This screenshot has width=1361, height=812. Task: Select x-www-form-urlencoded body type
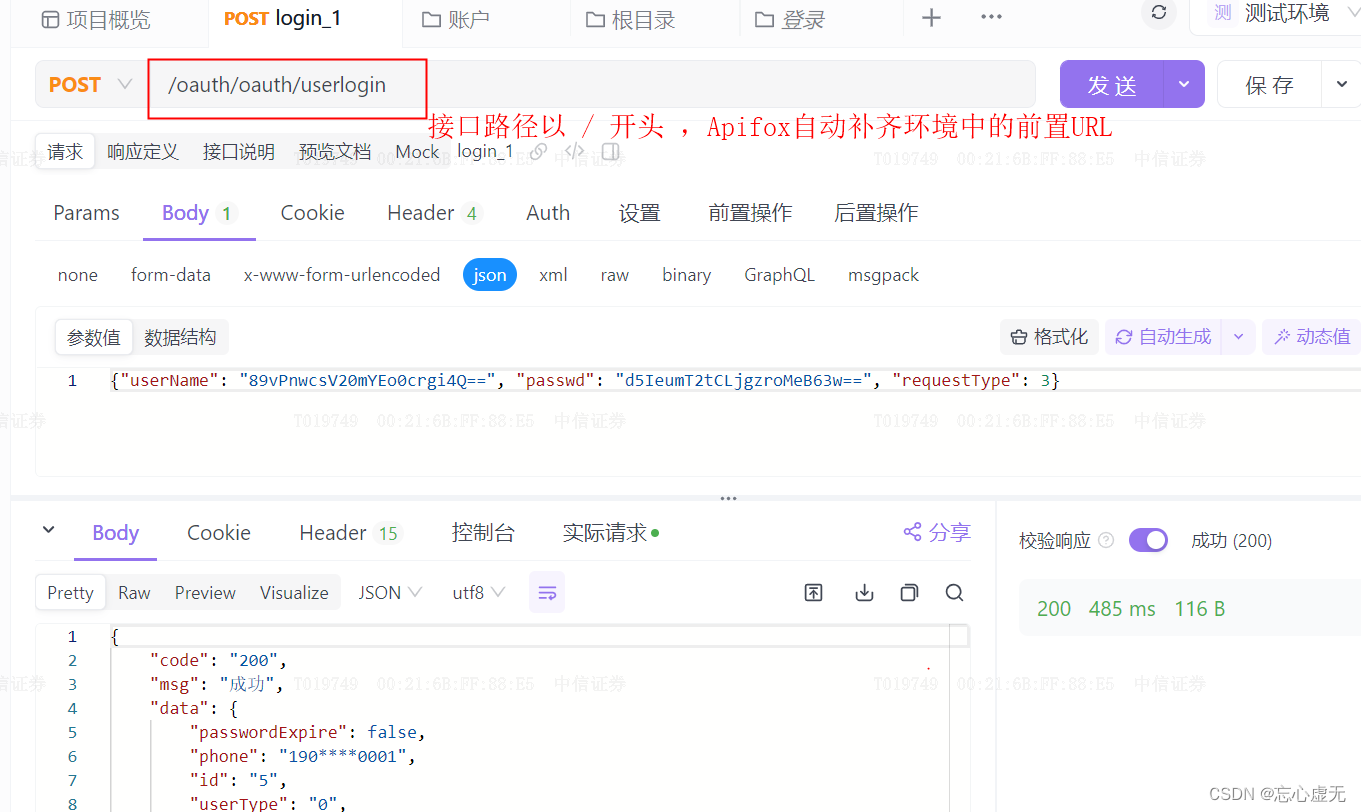(342, 275)
